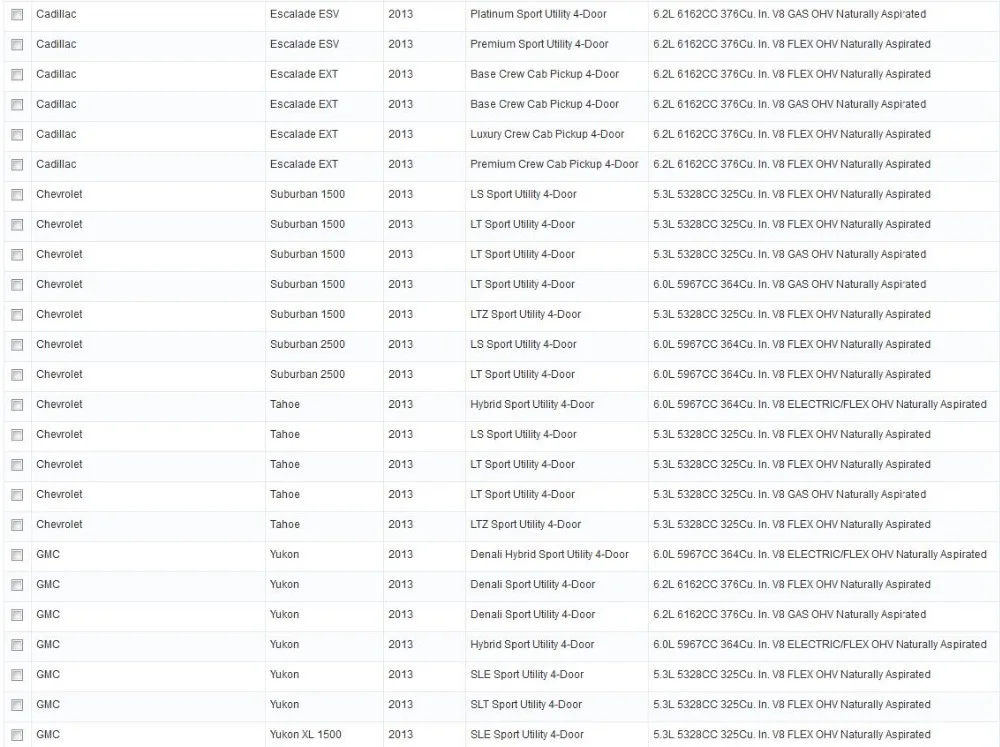
Task: Check the Escalade ESV Premium row checkbox
Action: [x=17, y=45]
